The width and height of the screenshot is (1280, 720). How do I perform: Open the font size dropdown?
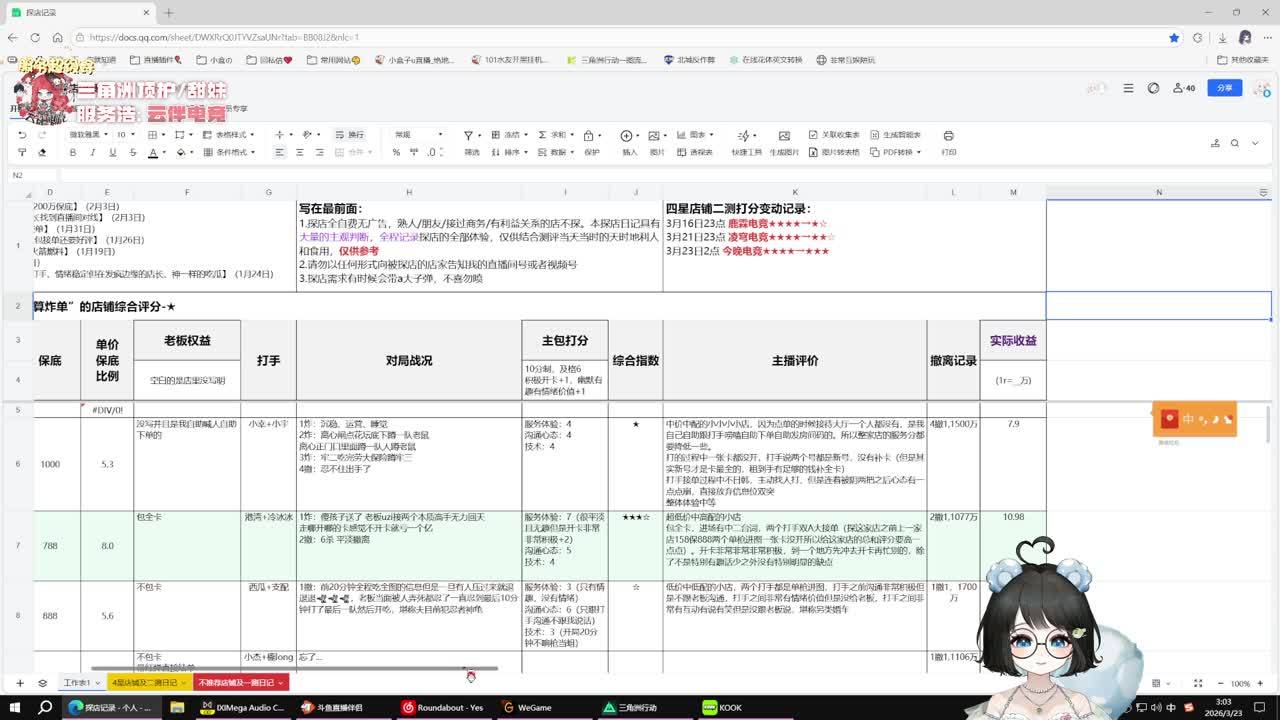(125, 135)
